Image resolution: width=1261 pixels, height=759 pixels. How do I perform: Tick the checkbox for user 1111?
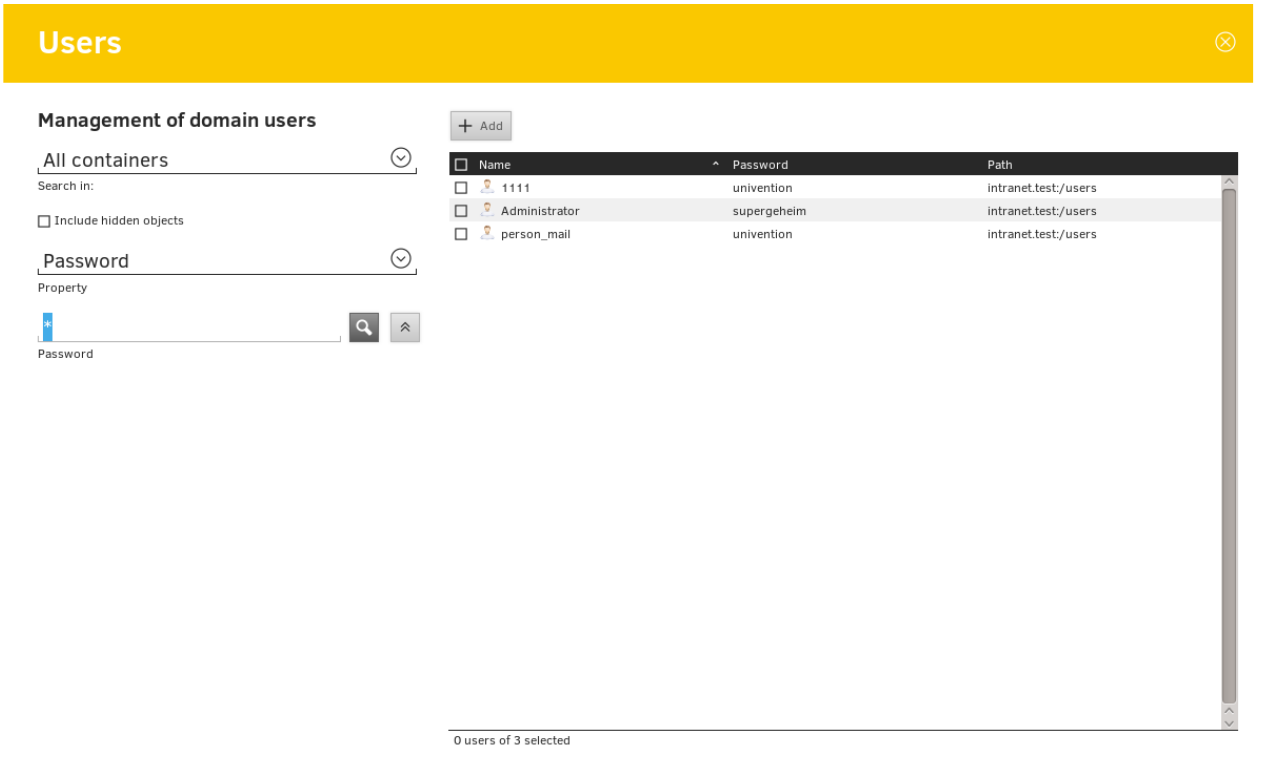point(461,188)
